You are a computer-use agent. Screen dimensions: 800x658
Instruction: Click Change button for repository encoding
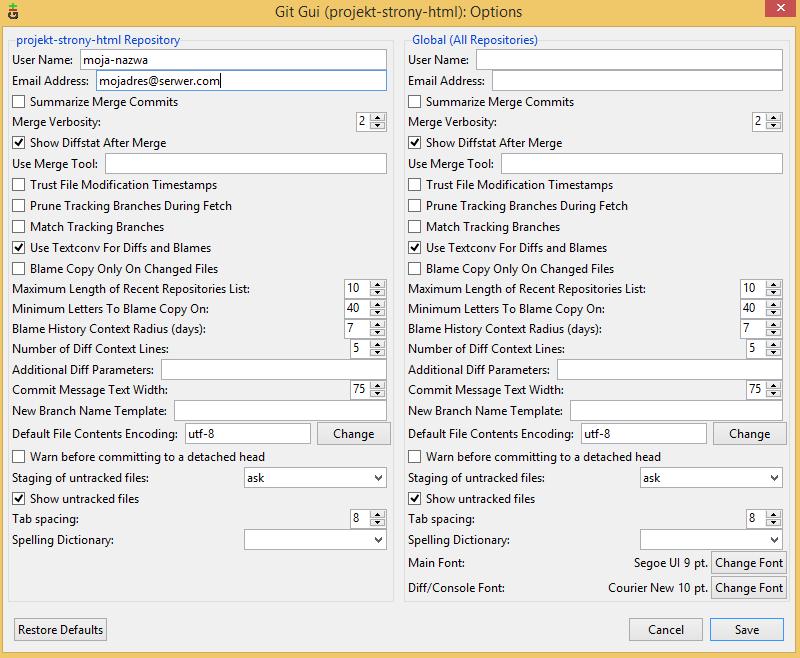pyautogui.click(x=354, y=434)
